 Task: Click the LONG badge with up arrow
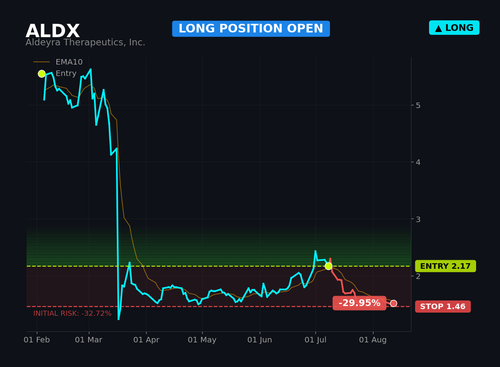[x=454, y=28]
